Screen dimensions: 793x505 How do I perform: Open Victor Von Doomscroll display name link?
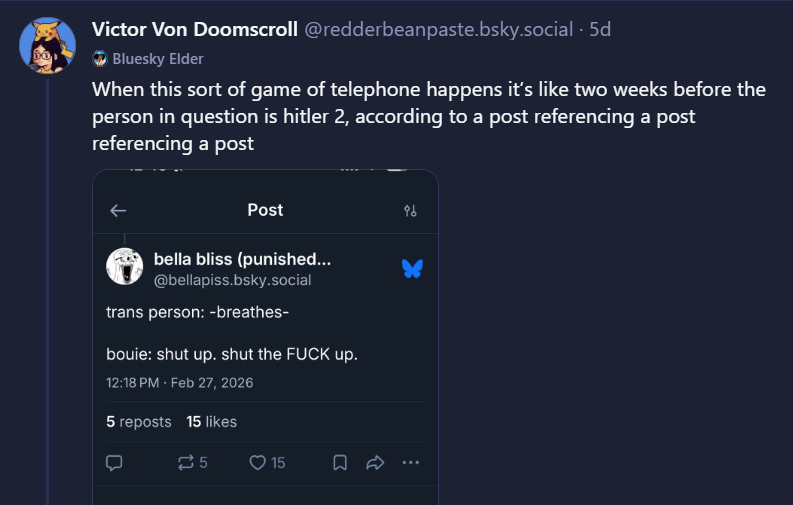click(195, 29)
